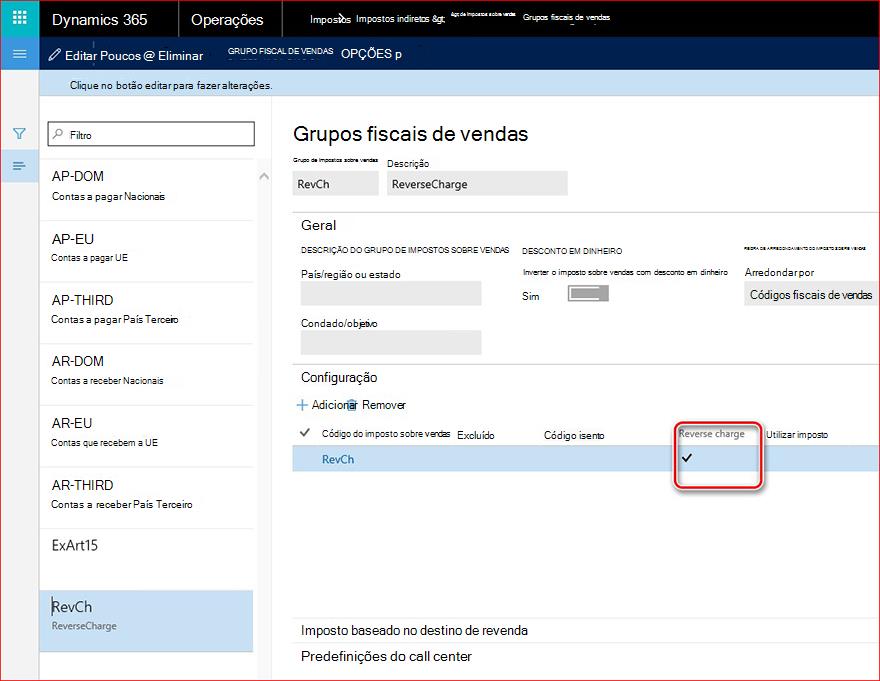This screenshot has height=681, width=880.
Task: Expand Predefinições do call center section
Action: tap(386, 656)
